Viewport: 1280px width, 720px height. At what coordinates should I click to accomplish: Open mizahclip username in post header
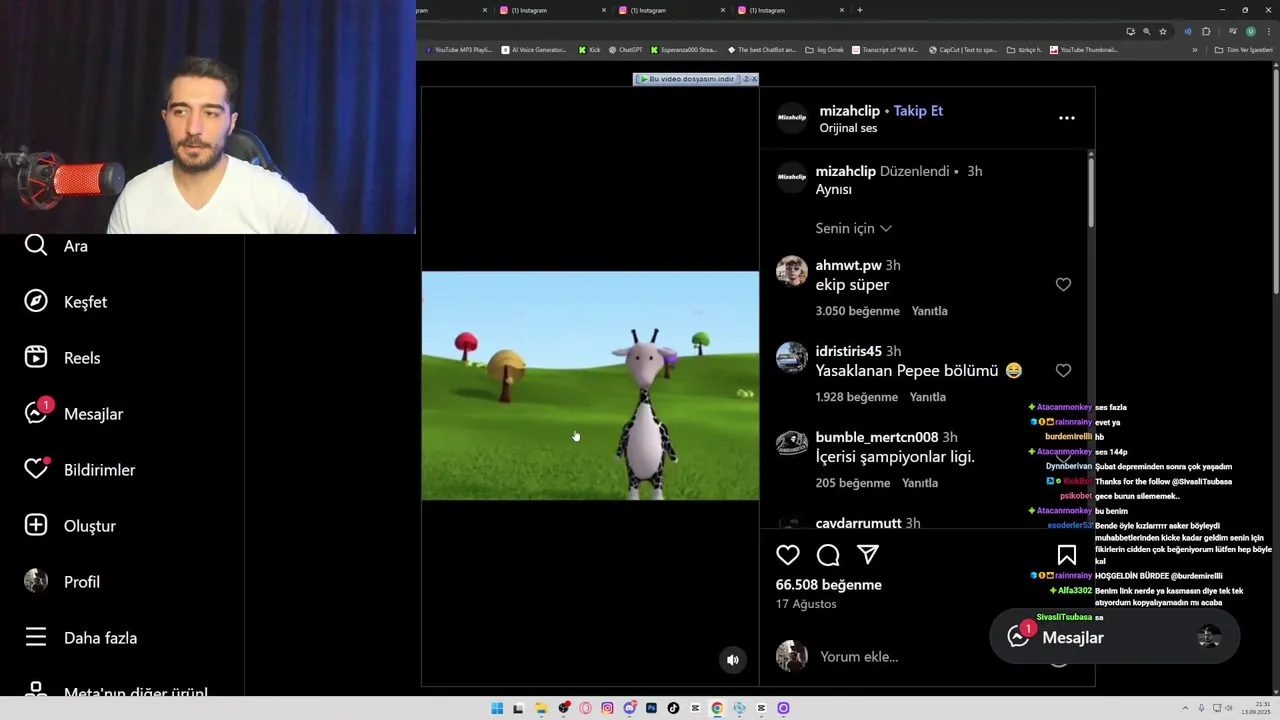(x=850, y=111)
